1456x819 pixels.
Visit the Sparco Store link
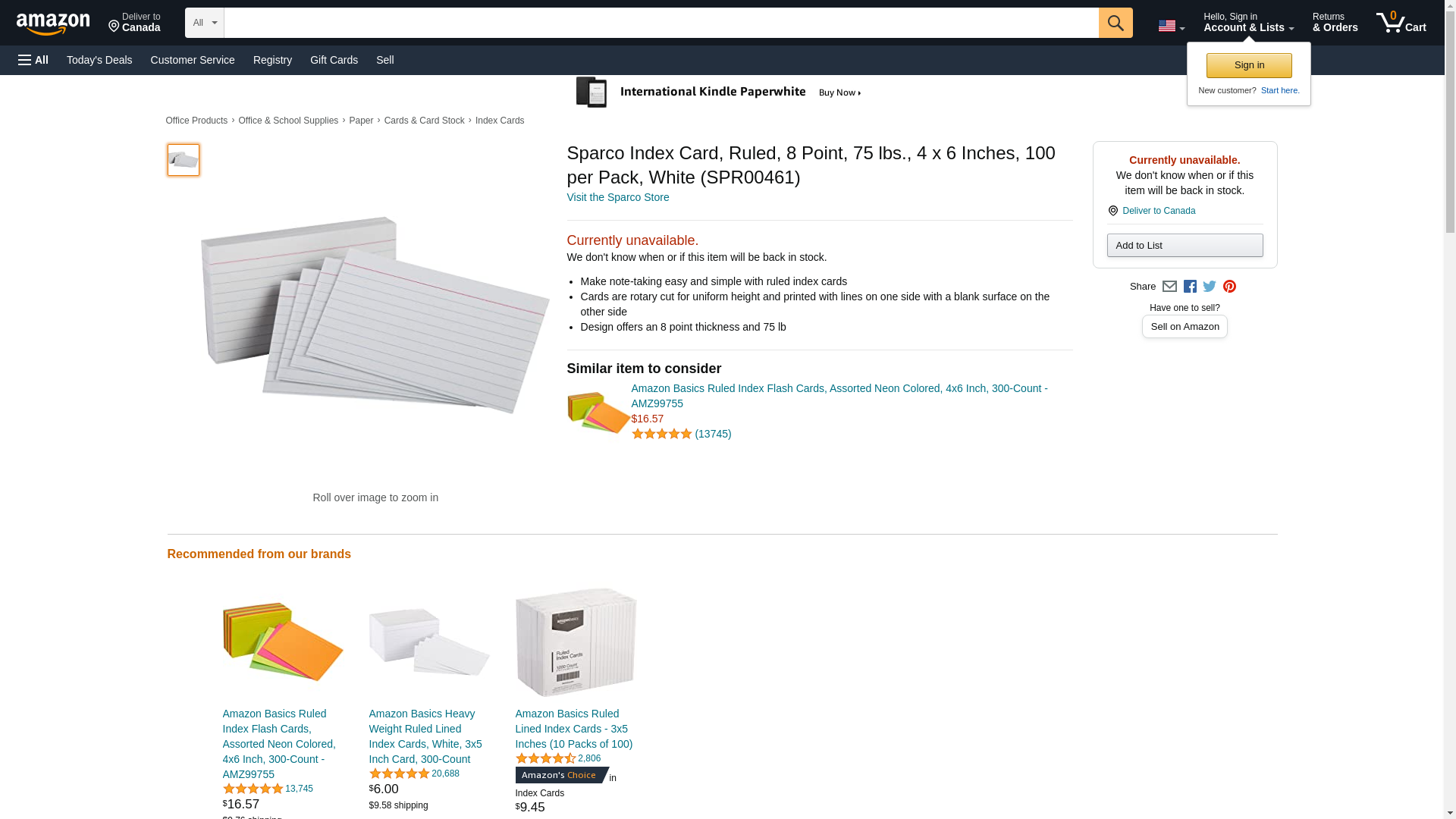[617, 197]
